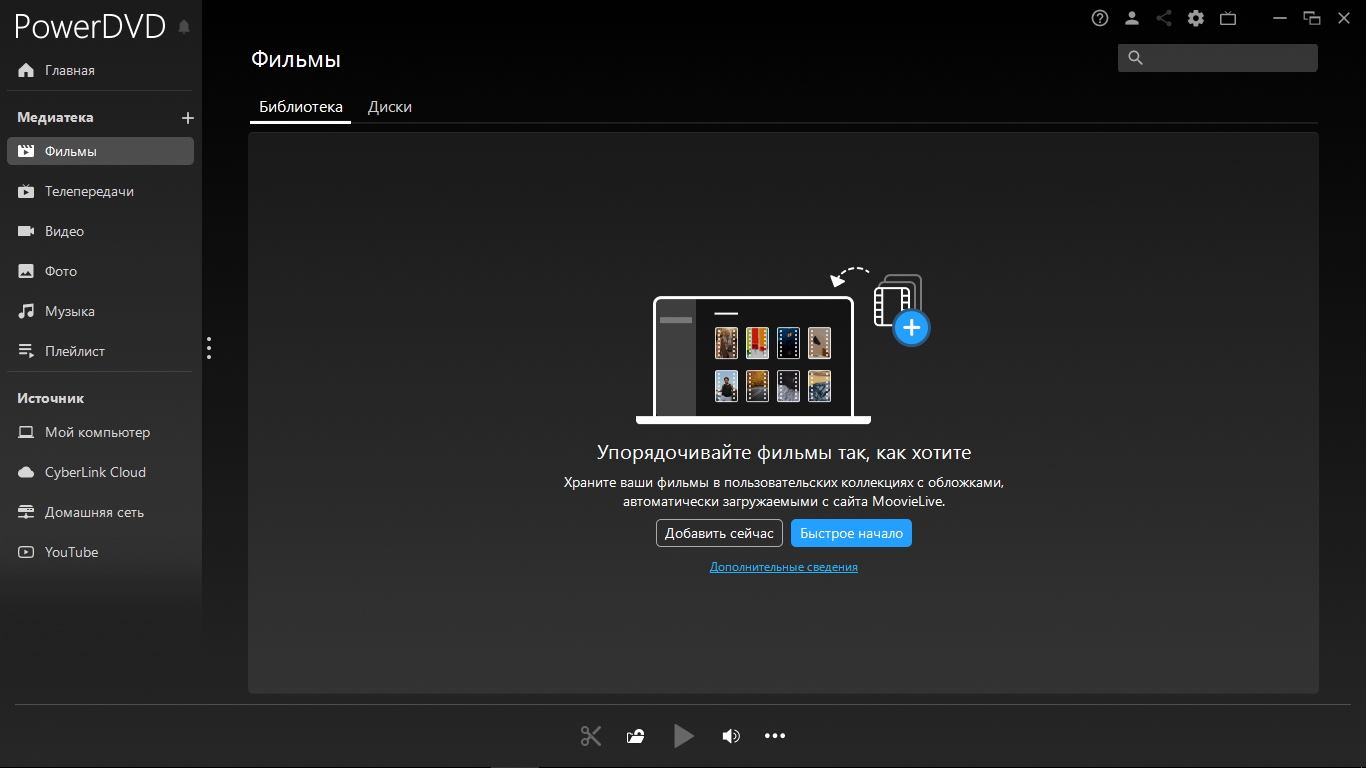Minimize the PowerDVD window
Viewport: 1366px width, 768px height.
pos(1280,18)
